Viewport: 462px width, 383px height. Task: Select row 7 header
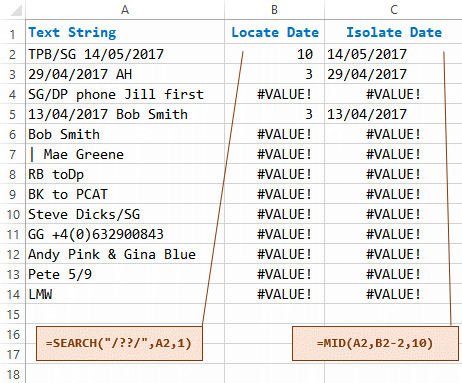12,154
